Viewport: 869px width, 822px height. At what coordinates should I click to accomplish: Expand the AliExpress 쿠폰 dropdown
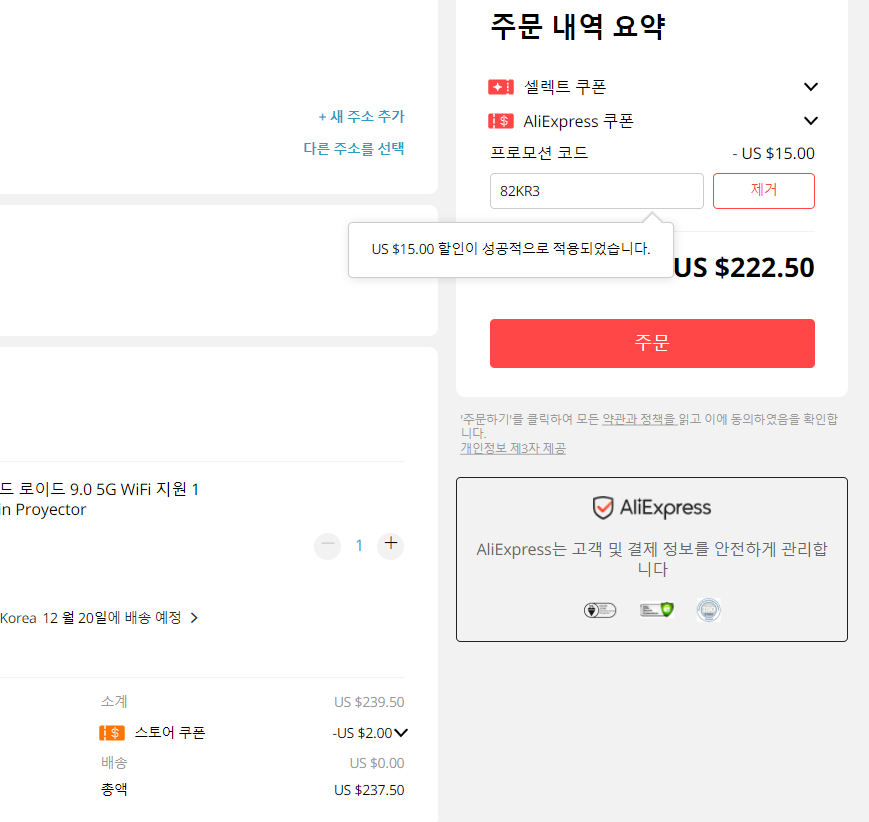[x=810, y=121]
